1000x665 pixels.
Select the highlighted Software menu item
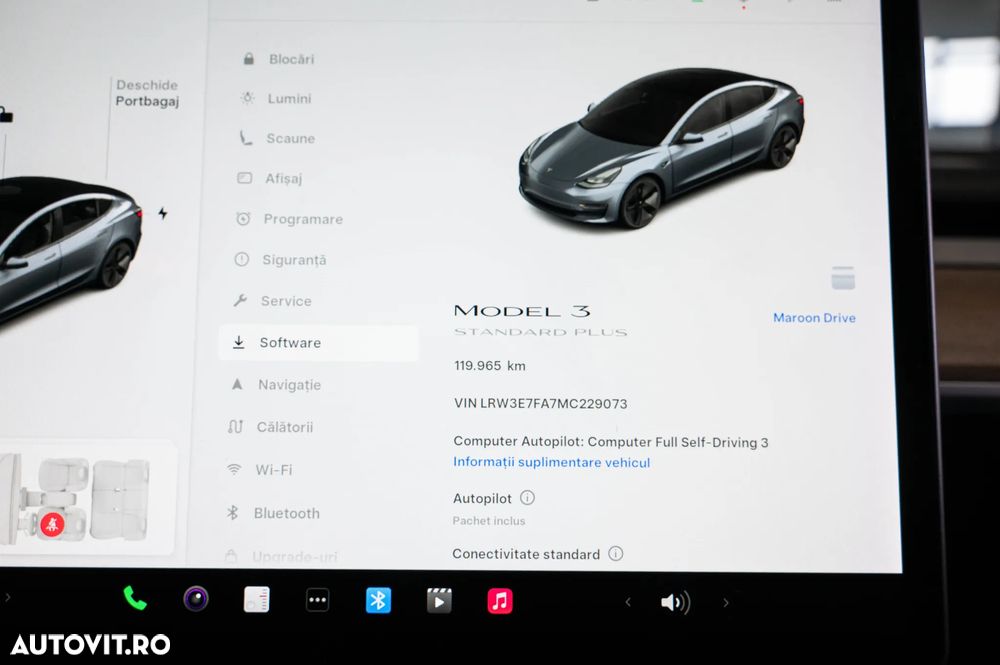[x=318, y=343]
